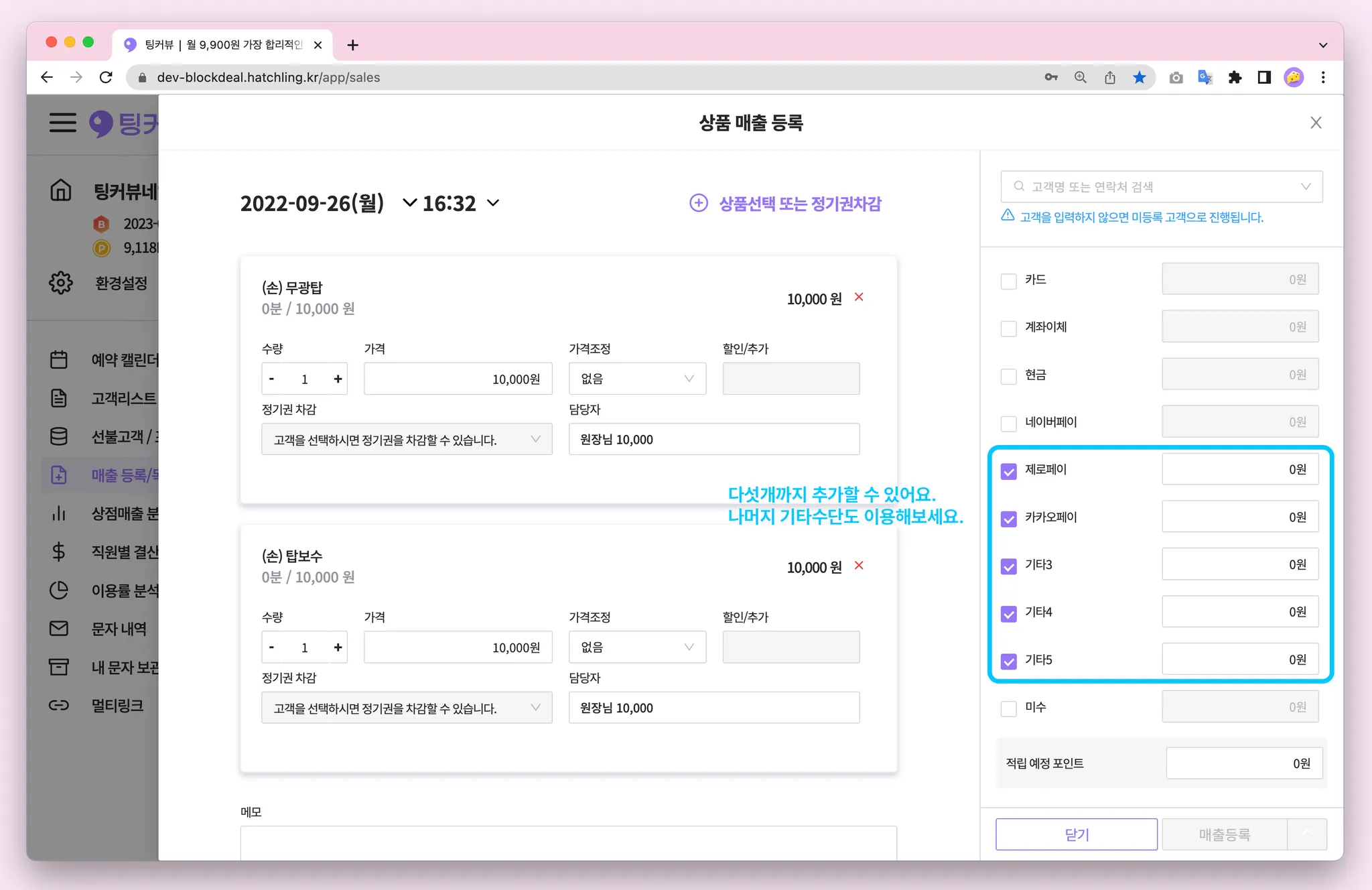
Task: Increase 무광탑 quantity with plus button
Action: [x=338, y=379]
